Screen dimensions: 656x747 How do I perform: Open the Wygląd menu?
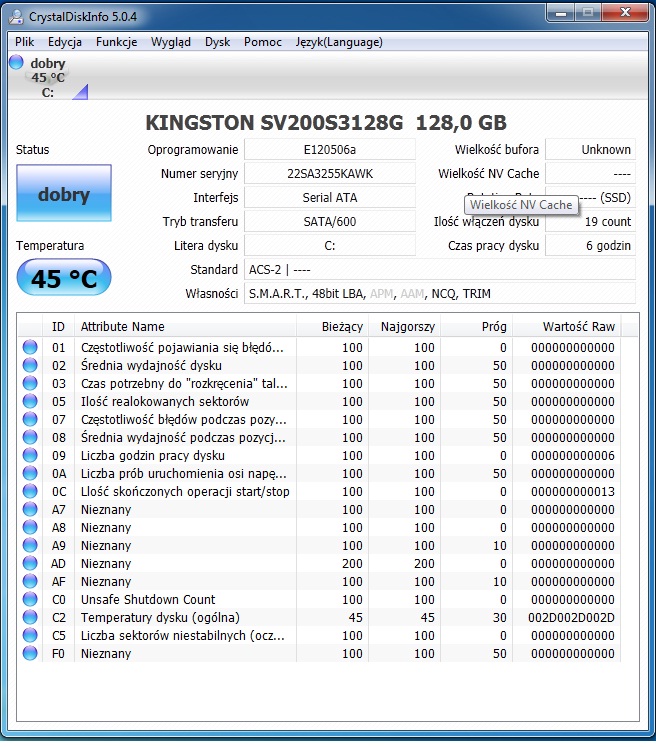(171, 42)
